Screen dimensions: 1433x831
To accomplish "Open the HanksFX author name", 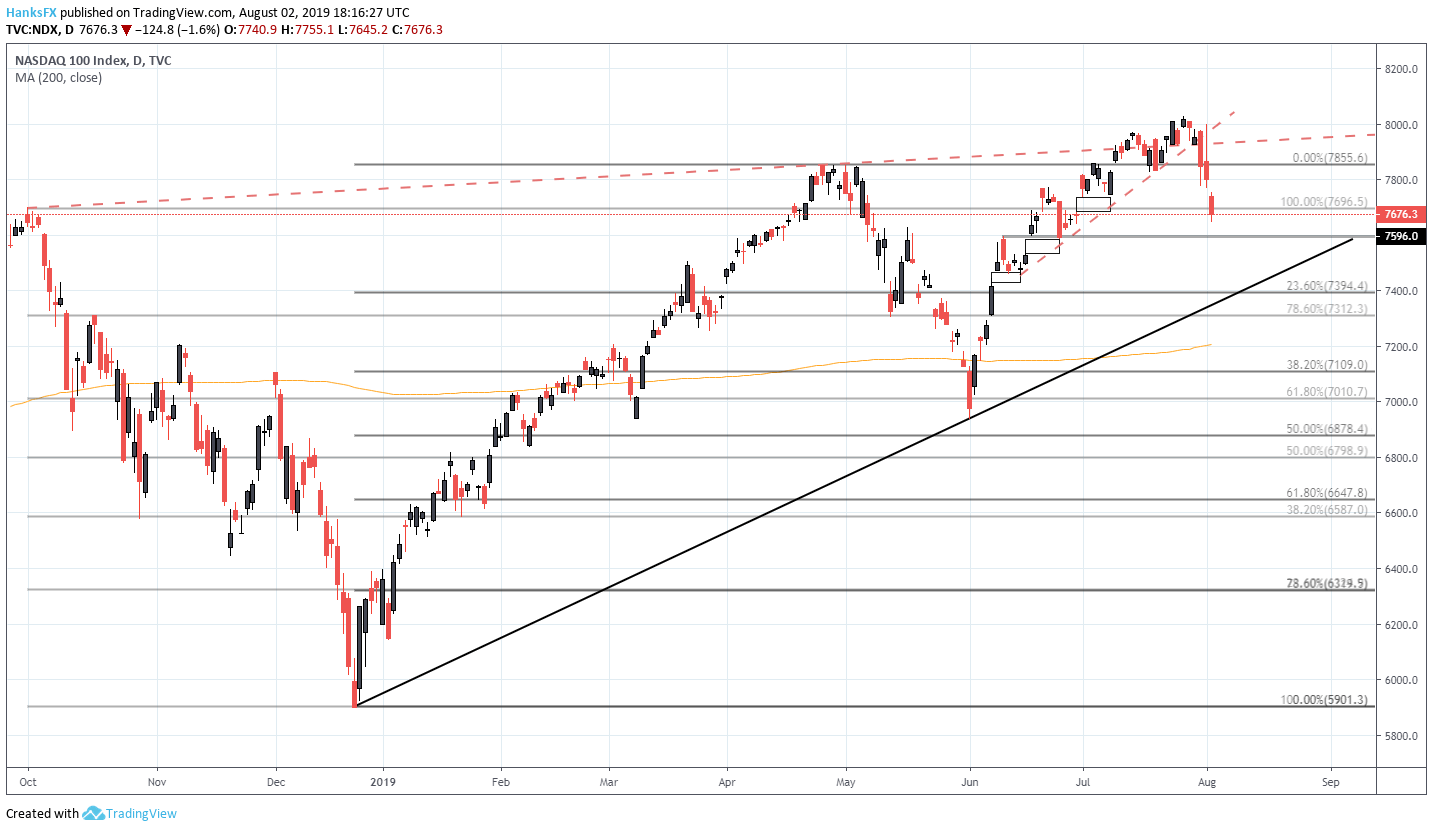I will pyautogui.click(x=30, y=12).
